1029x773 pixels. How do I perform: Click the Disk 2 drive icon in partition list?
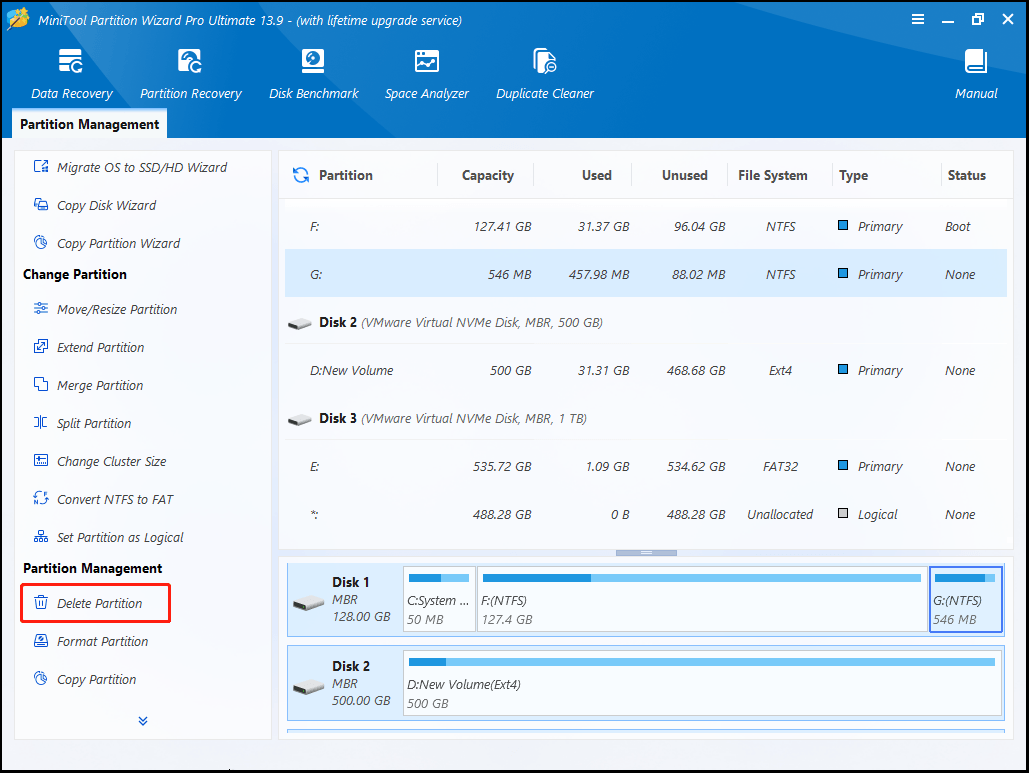[x=300, y=324]
